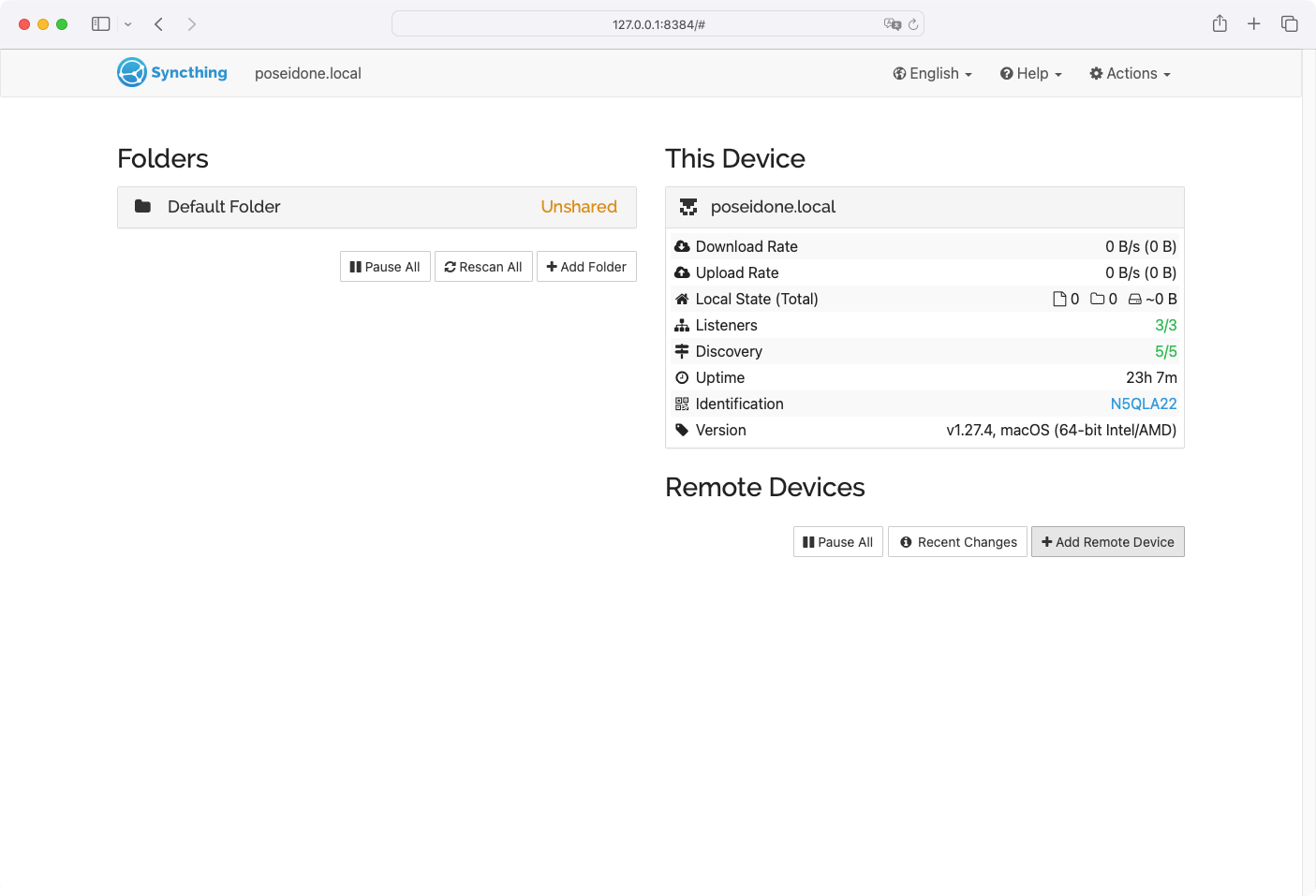Click the Syncthing logo icon
1316x896 pixels.
pyautogui.click(x=132, y=72)
